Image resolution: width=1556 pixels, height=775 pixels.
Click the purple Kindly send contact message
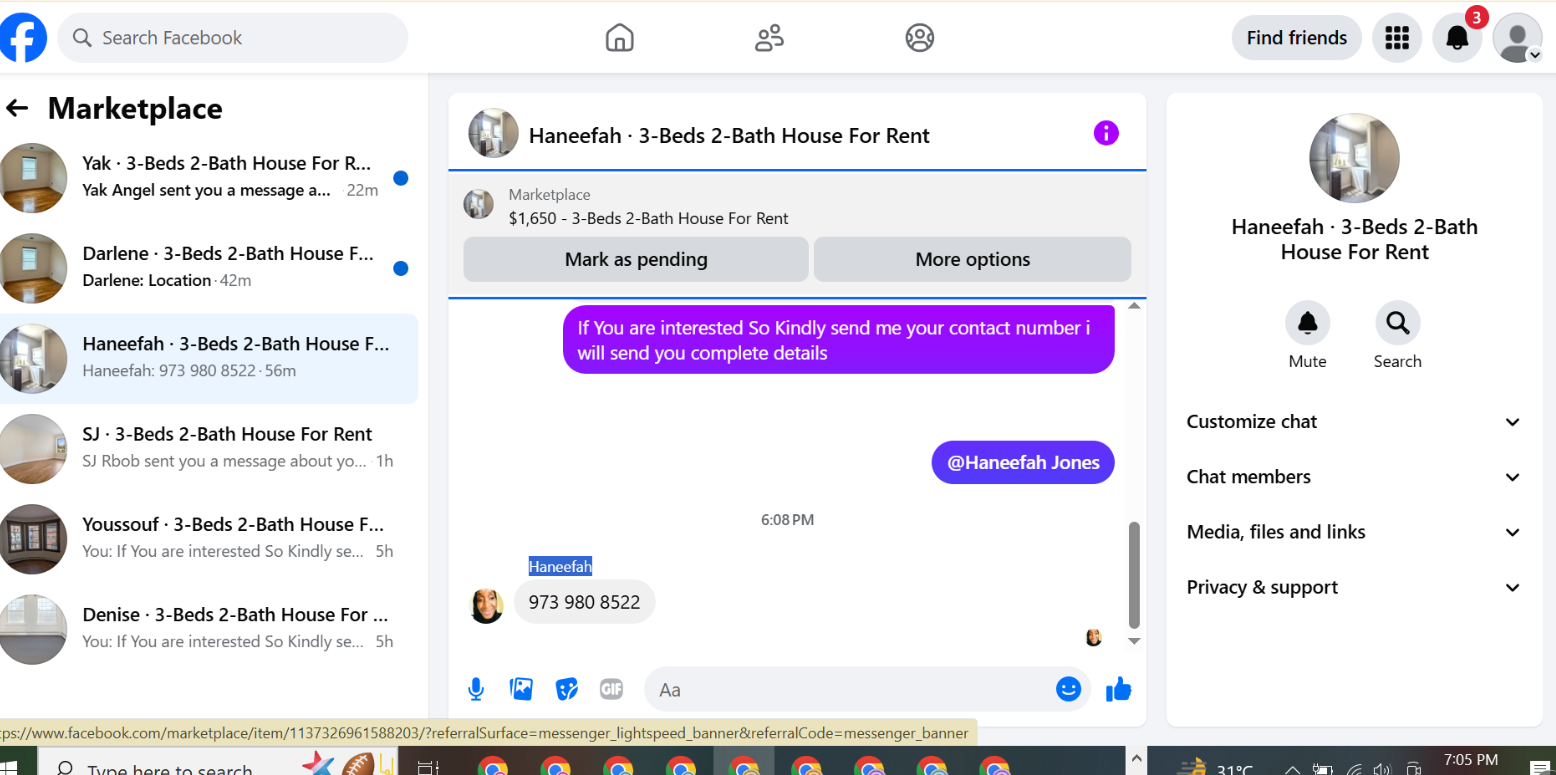click(838, 340)
